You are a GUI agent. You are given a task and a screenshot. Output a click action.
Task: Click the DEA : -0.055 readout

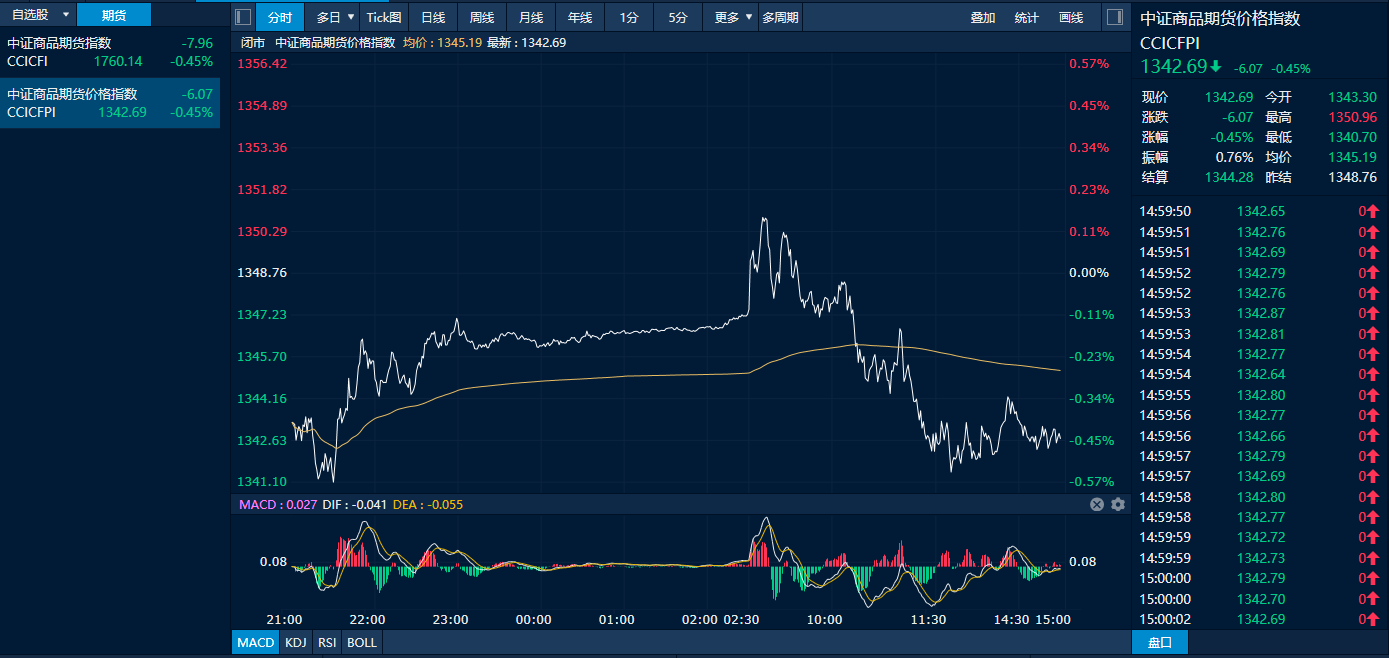(x=428, y=505)
